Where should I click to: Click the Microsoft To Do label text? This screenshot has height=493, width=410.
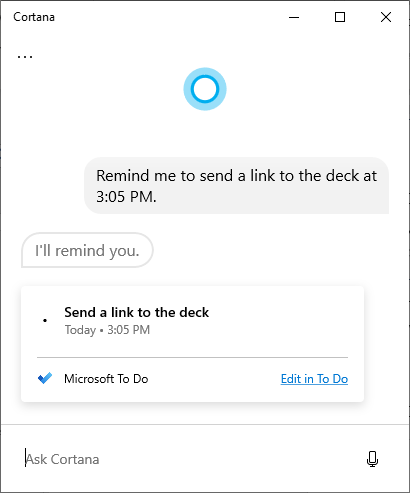click(x=106, y=379)
